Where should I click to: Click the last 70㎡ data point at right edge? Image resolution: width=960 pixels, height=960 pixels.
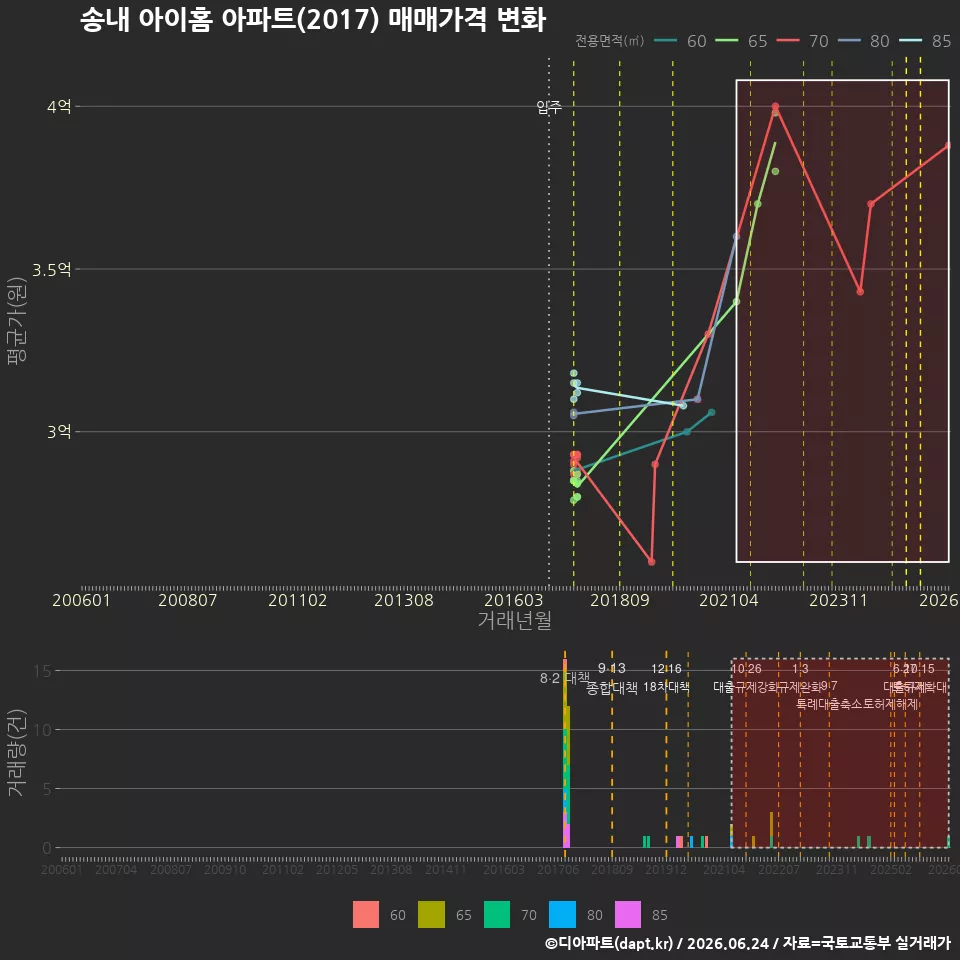948,146
